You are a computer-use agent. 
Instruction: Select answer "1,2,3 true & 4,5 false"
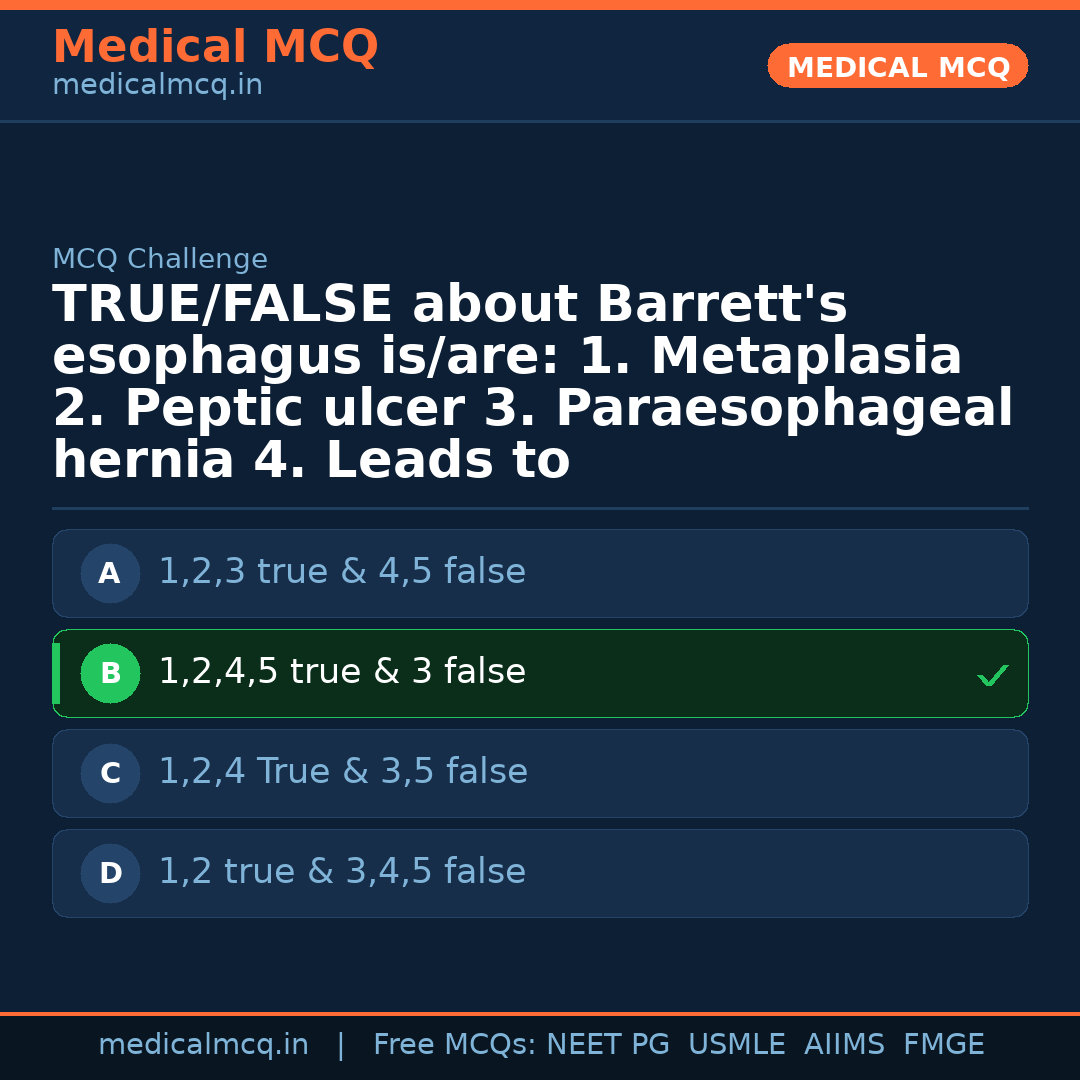pos(342,572)
